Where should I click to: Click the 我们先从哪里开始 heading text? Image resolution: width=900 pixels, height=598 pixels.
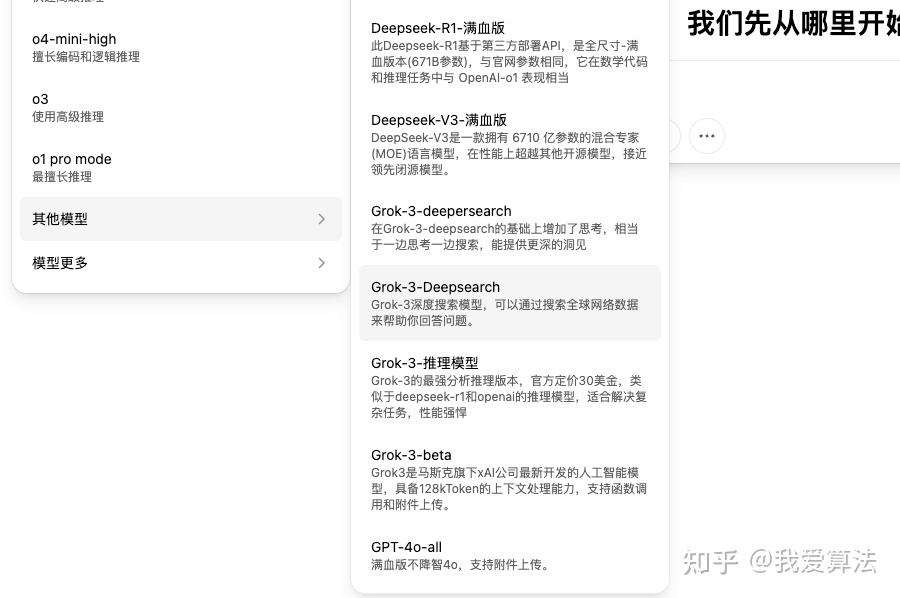coord(794,24)
